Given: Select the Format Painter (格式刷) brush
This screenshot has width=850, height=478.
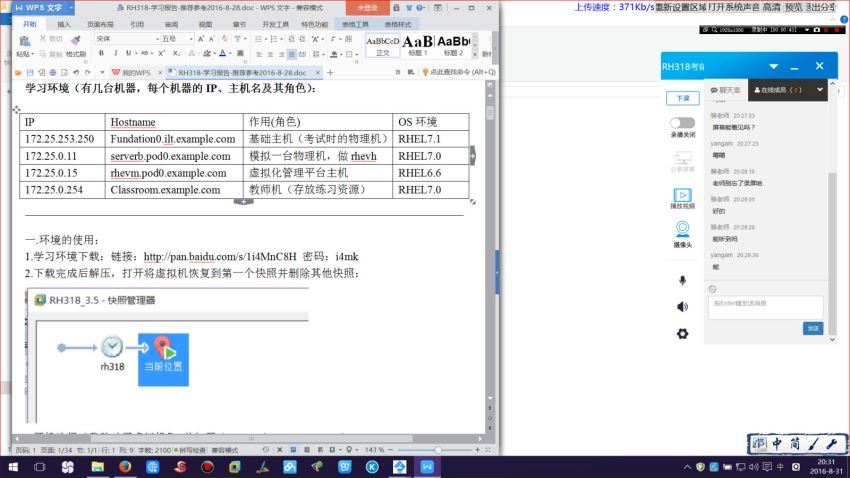Looking at the screenshot, I should pos(75,40).
